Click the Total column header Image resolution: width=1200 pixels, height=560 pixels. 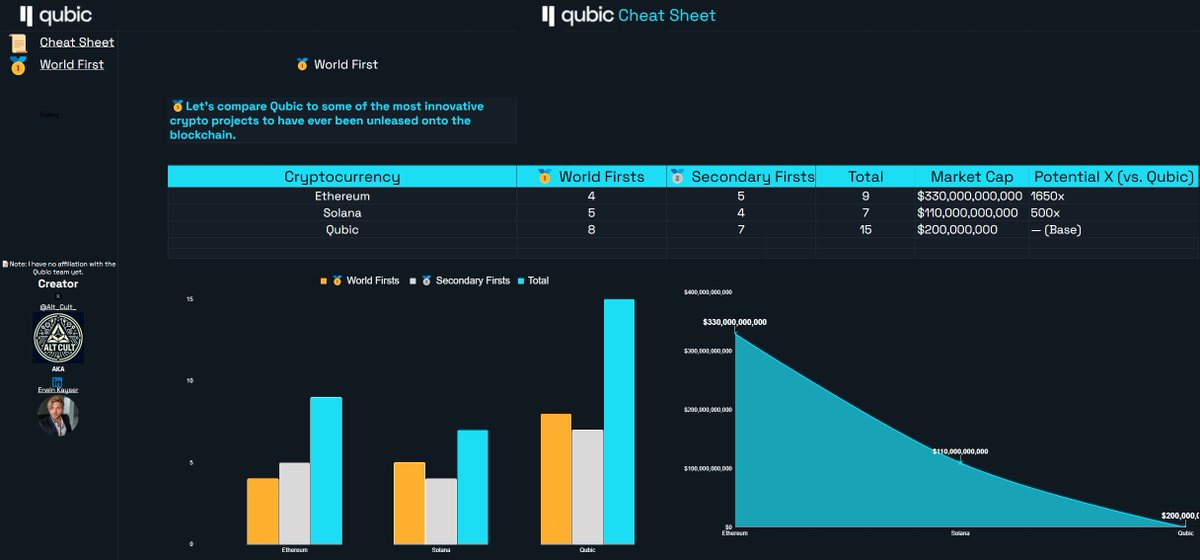[865, 177]
